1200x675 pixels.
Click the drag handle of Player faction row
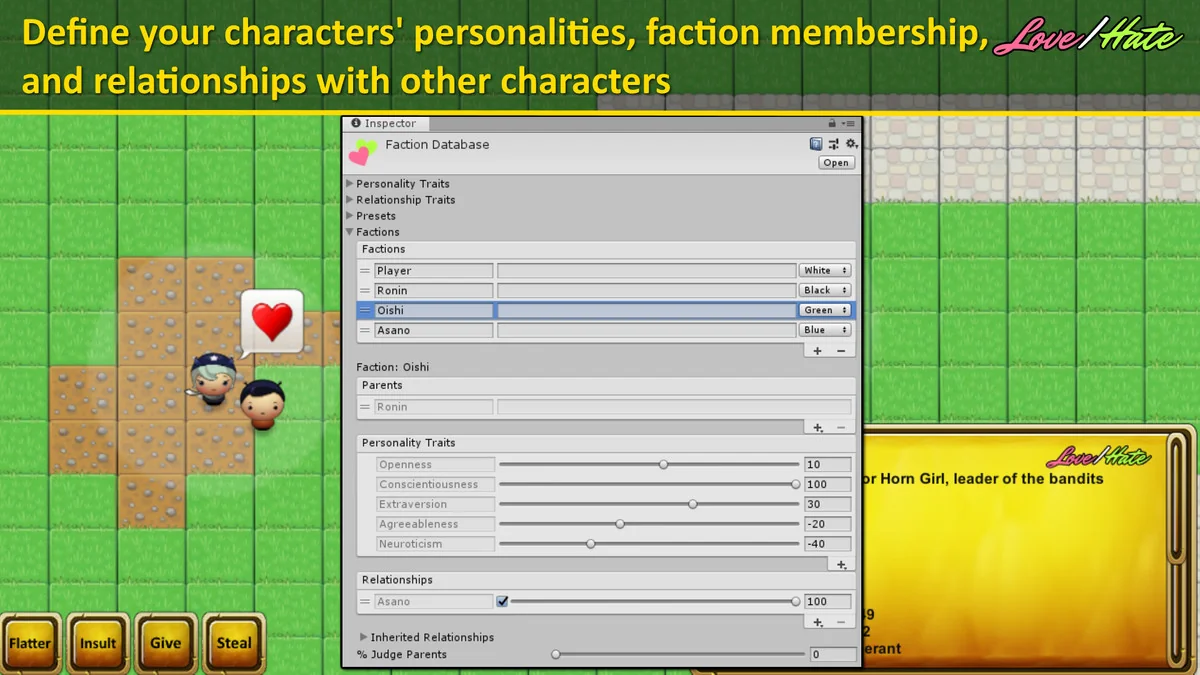(365, 271)
